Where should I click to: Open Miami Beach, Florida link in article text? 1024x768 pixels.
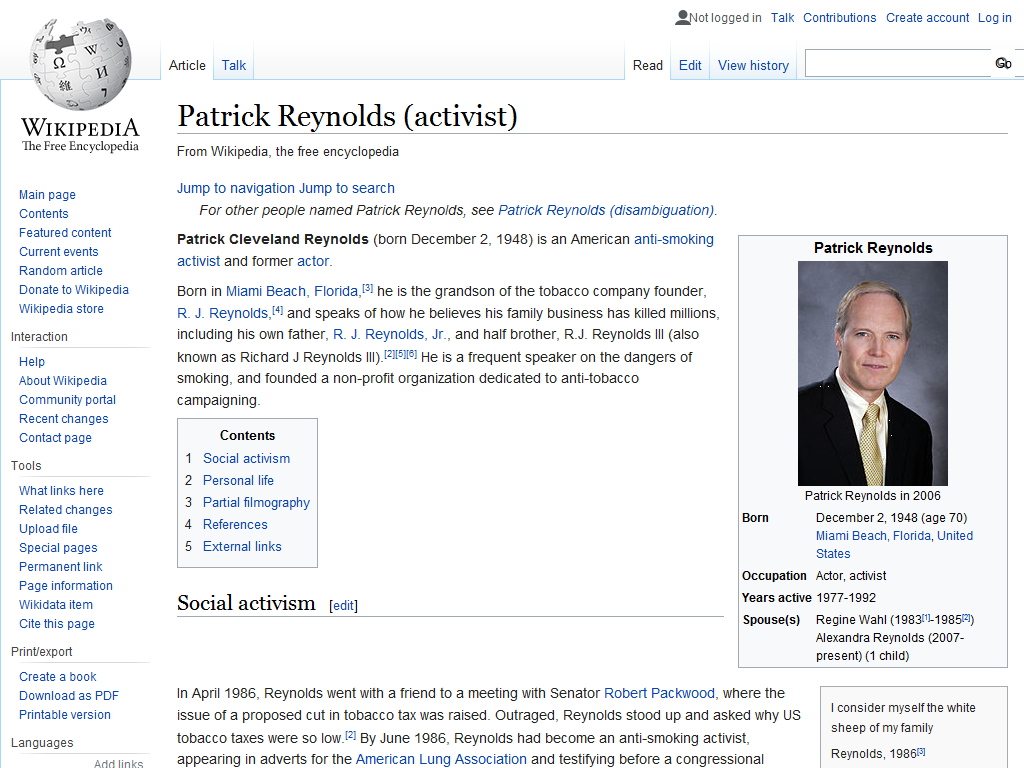click(x=293, y=291)
